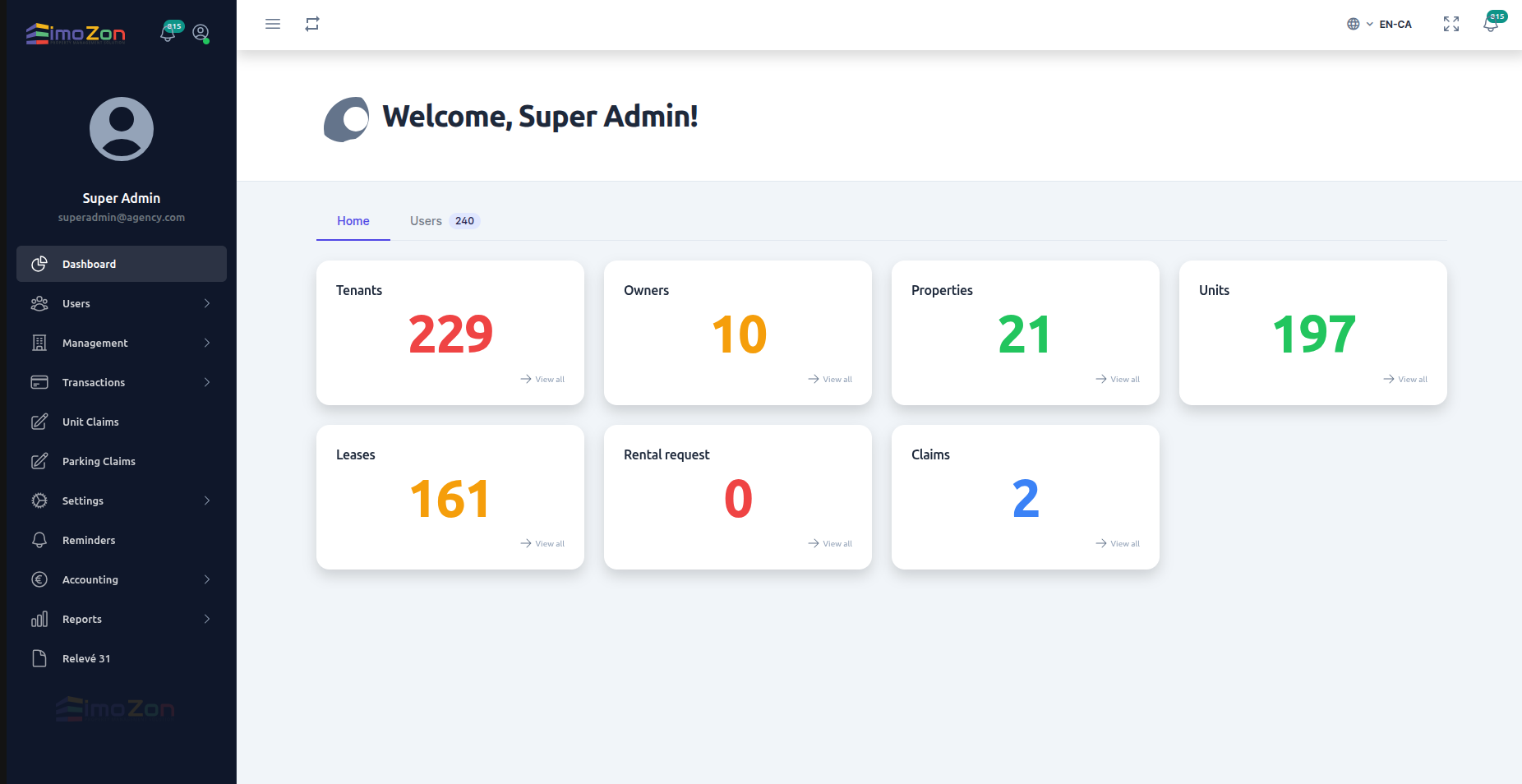This screenshot has width=1522, height=784.
Task: Click the switch arrows icon in top bar
Action: point(312,24)
